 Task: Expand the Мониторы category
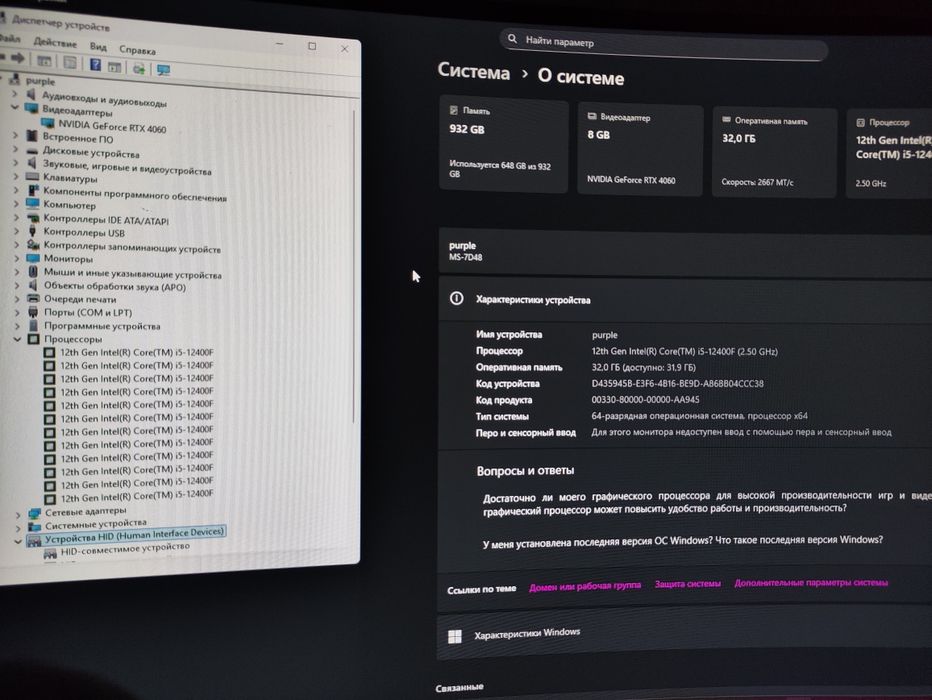[x=17, y=258]
